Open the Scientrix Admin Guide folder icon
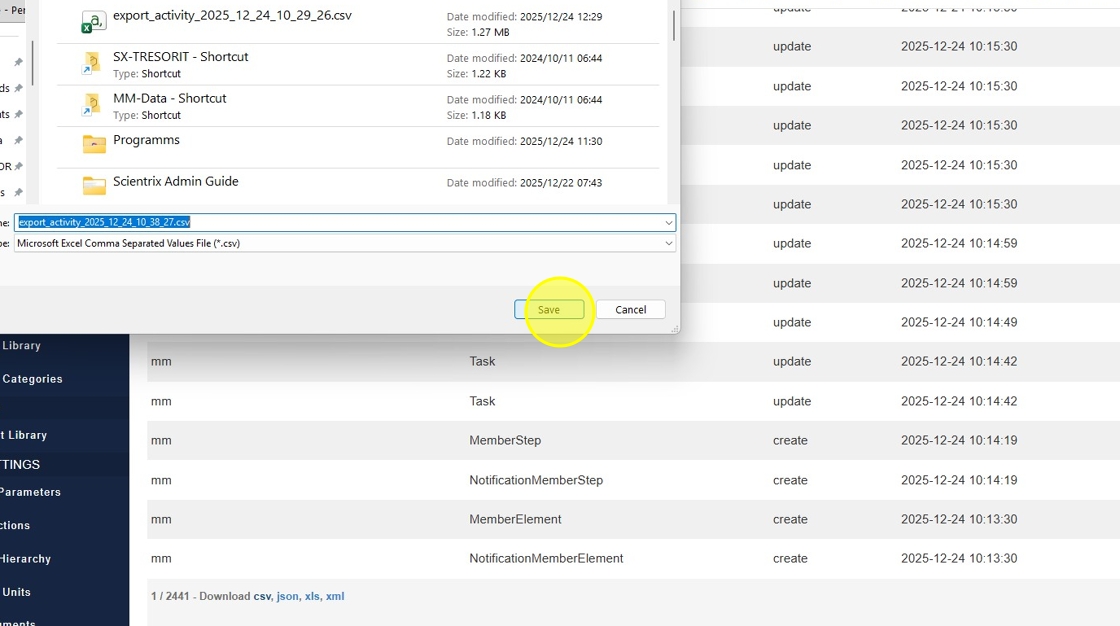The width and height of the screenshot is (1120, 626). pos(94,185)
